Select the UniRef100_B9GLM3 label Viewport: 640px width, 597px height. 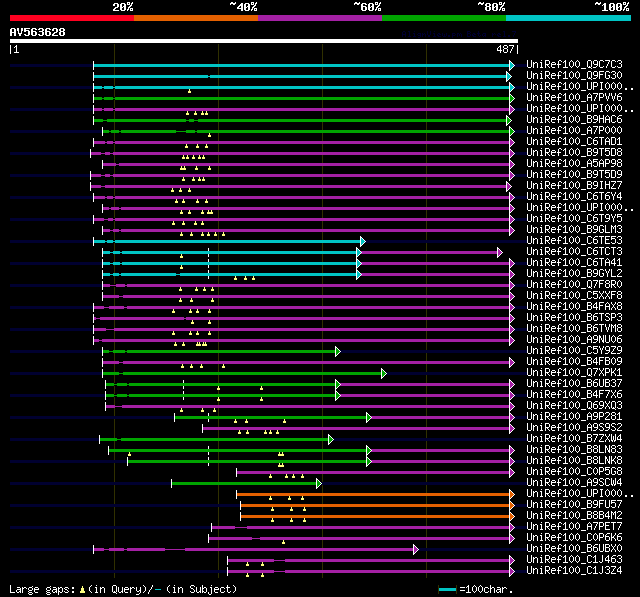point(574,230)
